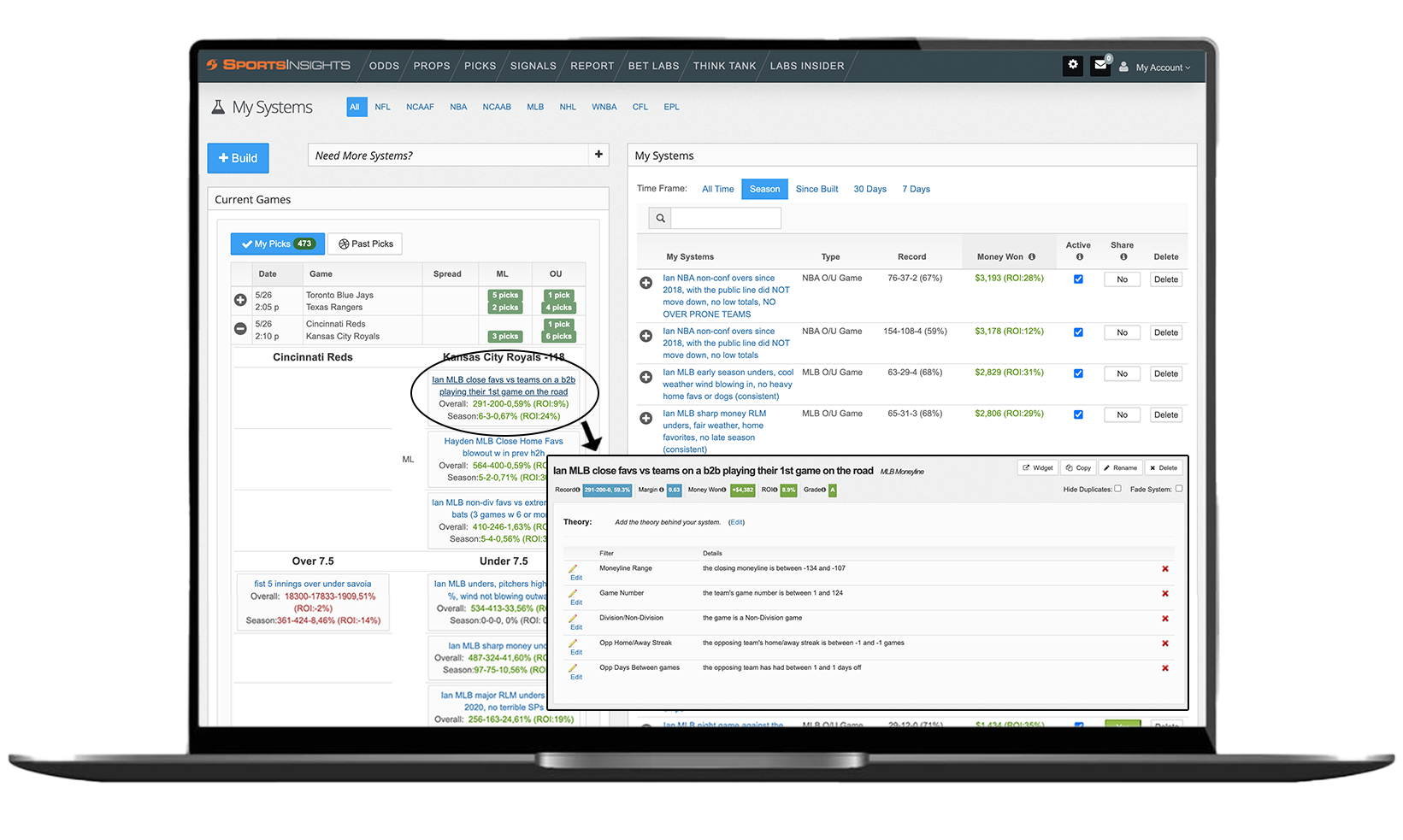Toggle Active checkbox for 76-37-2 NBA system

coord(1079,279)
